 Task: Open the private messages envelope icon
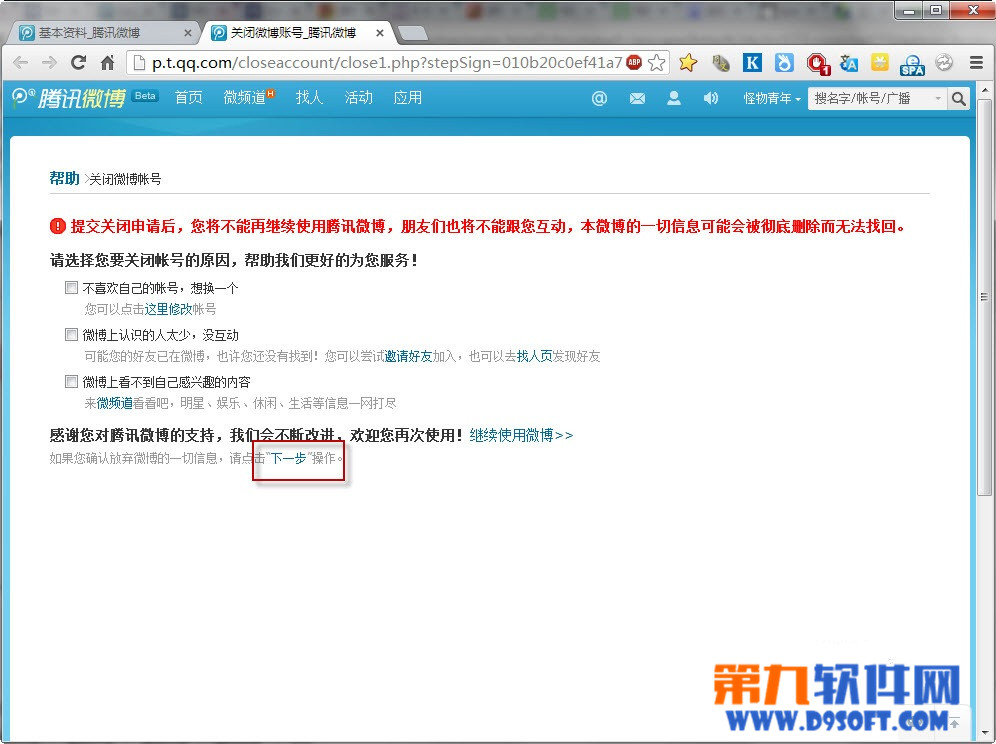pos(637,98)
